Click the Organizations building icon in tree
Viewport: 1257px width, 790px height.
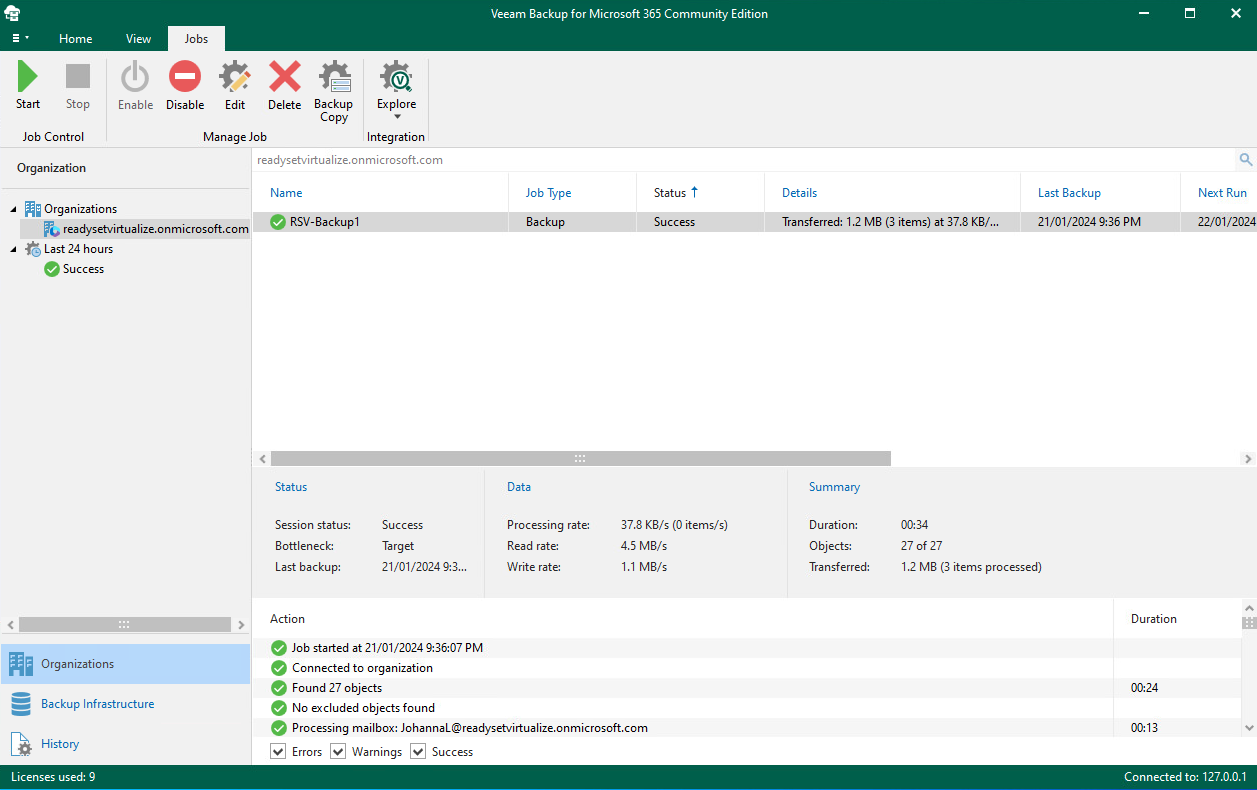pyautogui.click(x=33, y=209)
